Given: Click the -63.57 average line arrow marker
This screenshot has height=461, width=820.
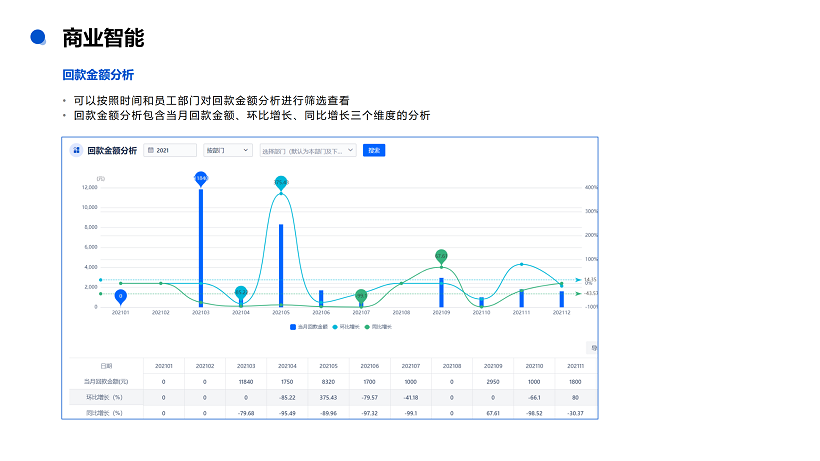Looking at the screenshot, I should point(578,294).
